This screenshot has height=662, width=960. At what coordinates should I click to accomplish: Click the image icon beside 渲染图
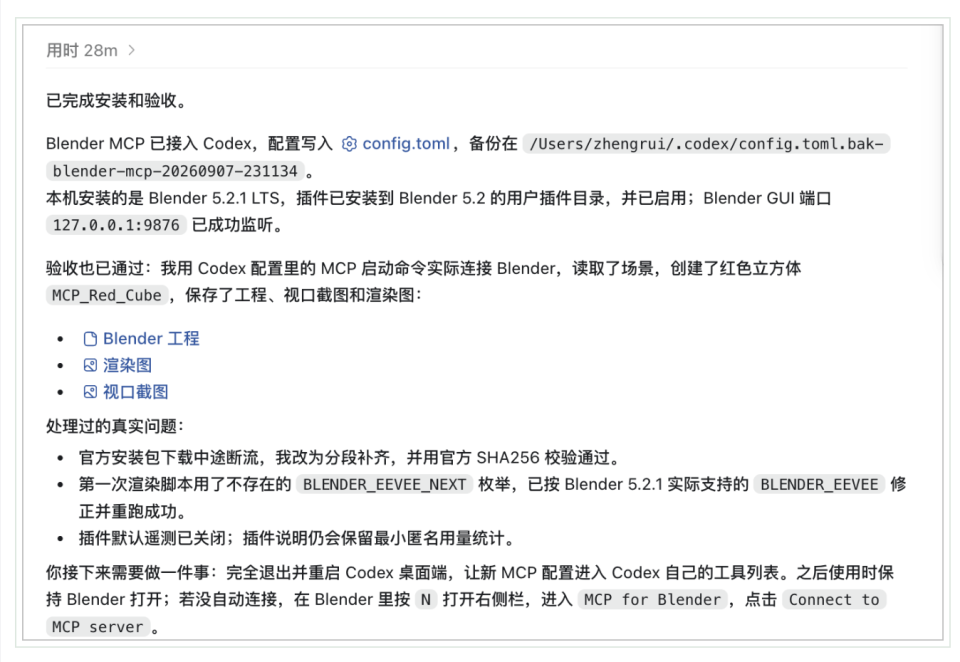[90, 366]
